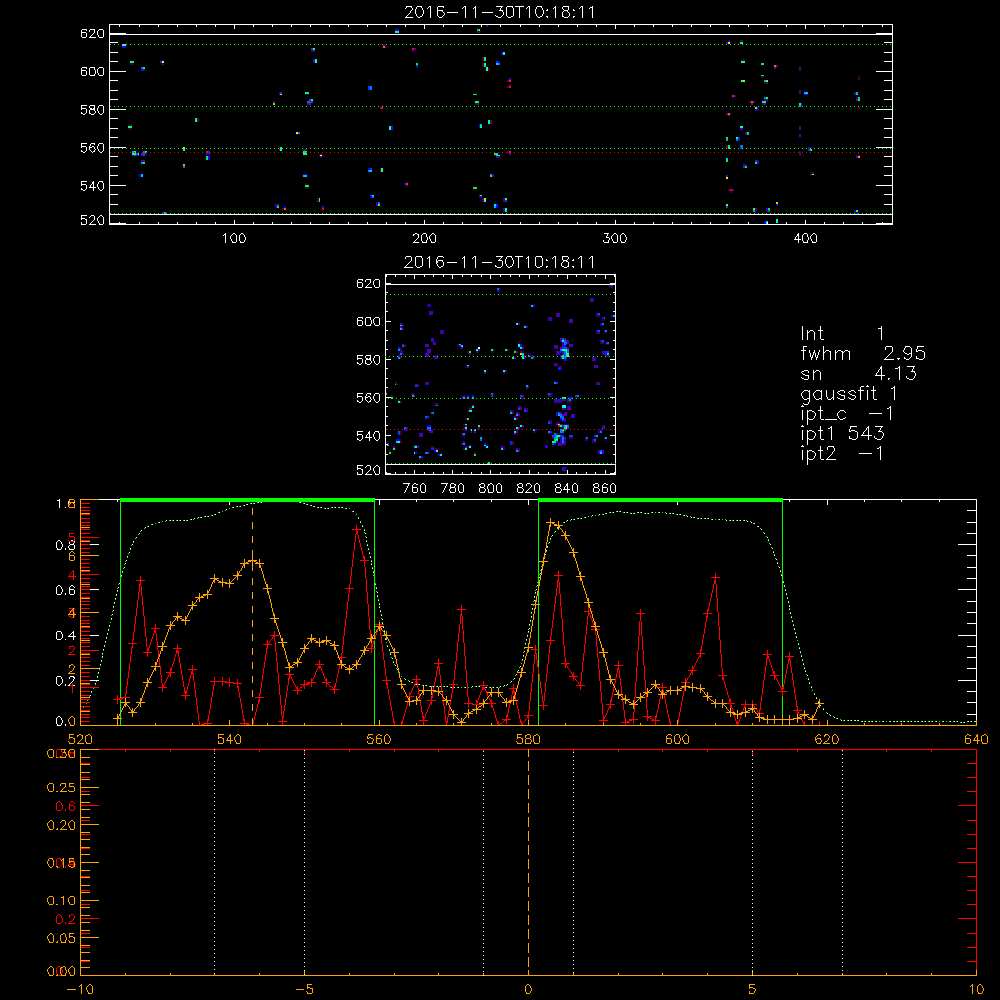Click y-axis label 0.10 on bottom plot
This screenshot has width=1000, height=1000.
(x=61, y=901)
